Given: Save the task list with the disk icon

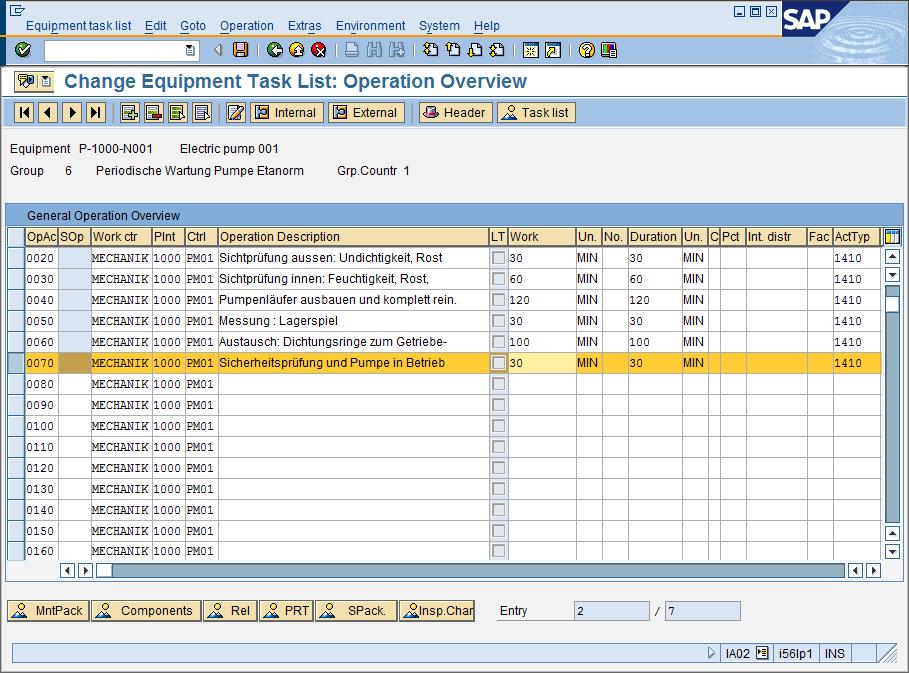Looking at the screenshot, I should 240,50.
